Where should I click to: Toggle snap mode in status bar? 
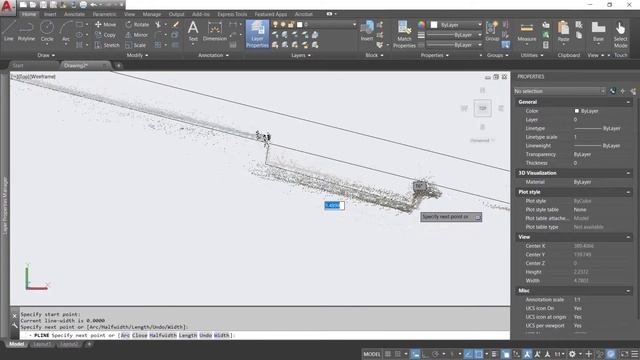point(398,354)
